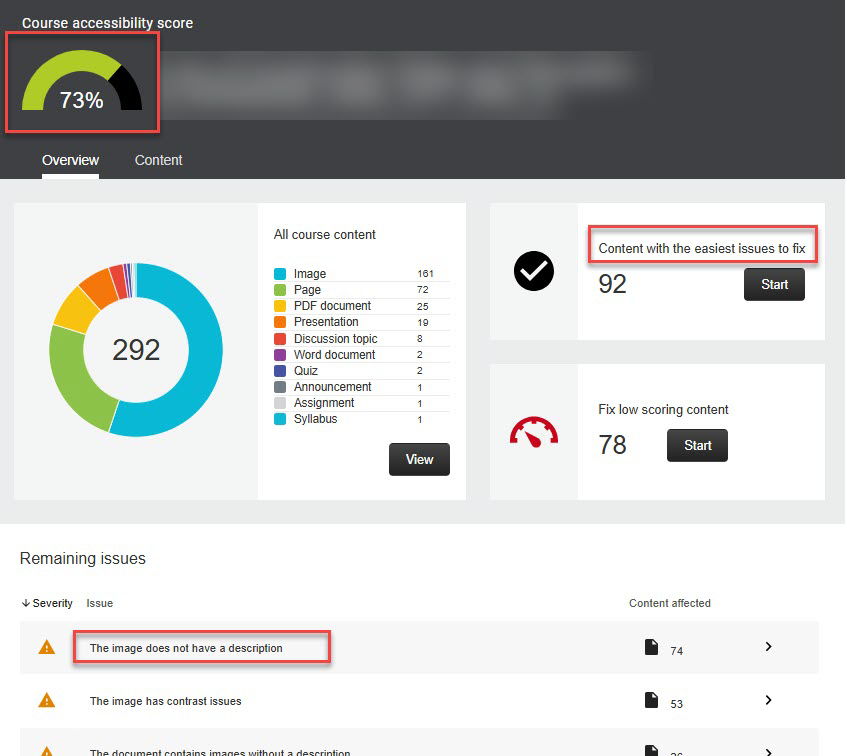Expand the image description issue chevron
The image size is (847, 756).
tap(768, 647)
